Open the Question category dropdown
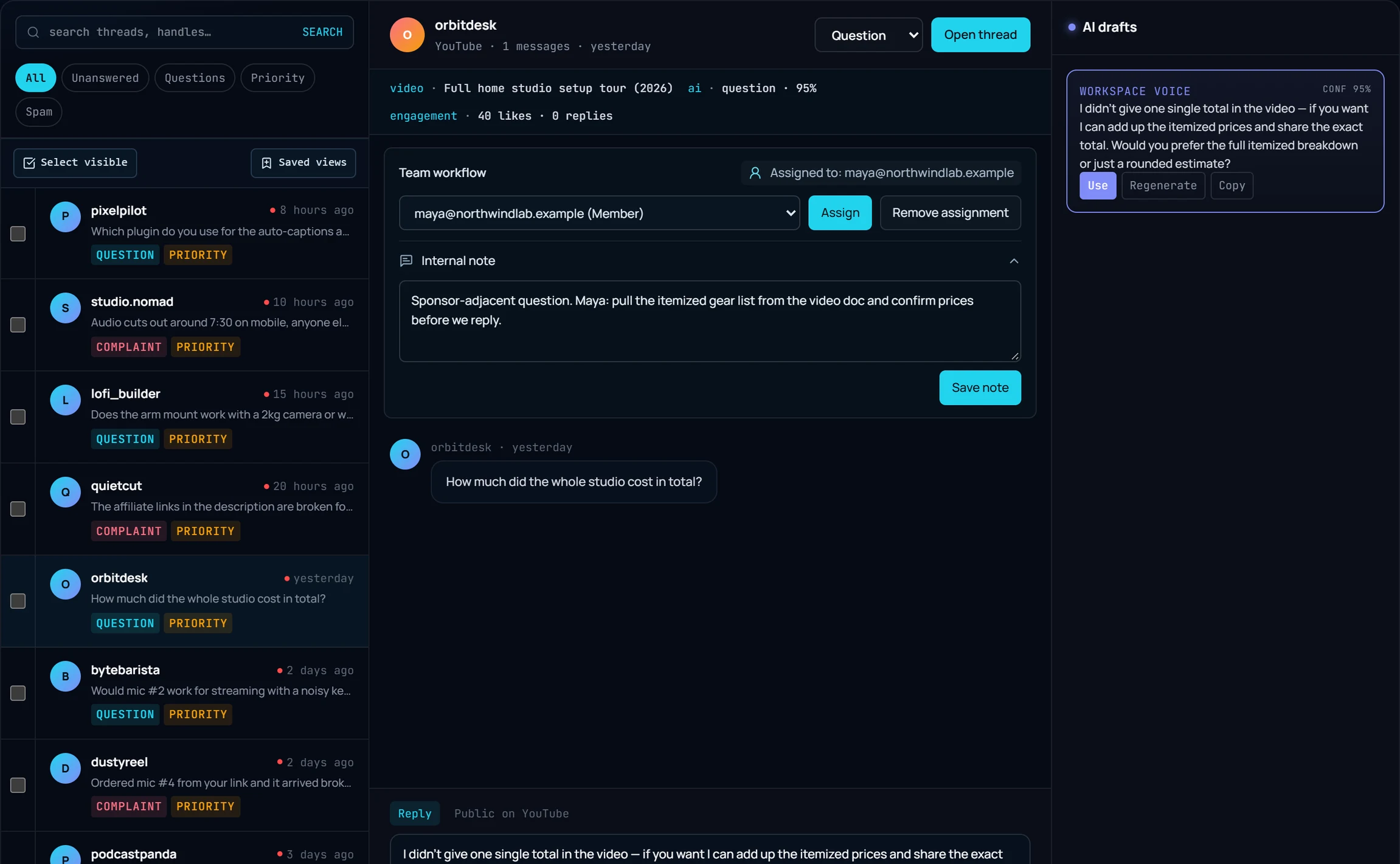 click(x=868, y=35)
